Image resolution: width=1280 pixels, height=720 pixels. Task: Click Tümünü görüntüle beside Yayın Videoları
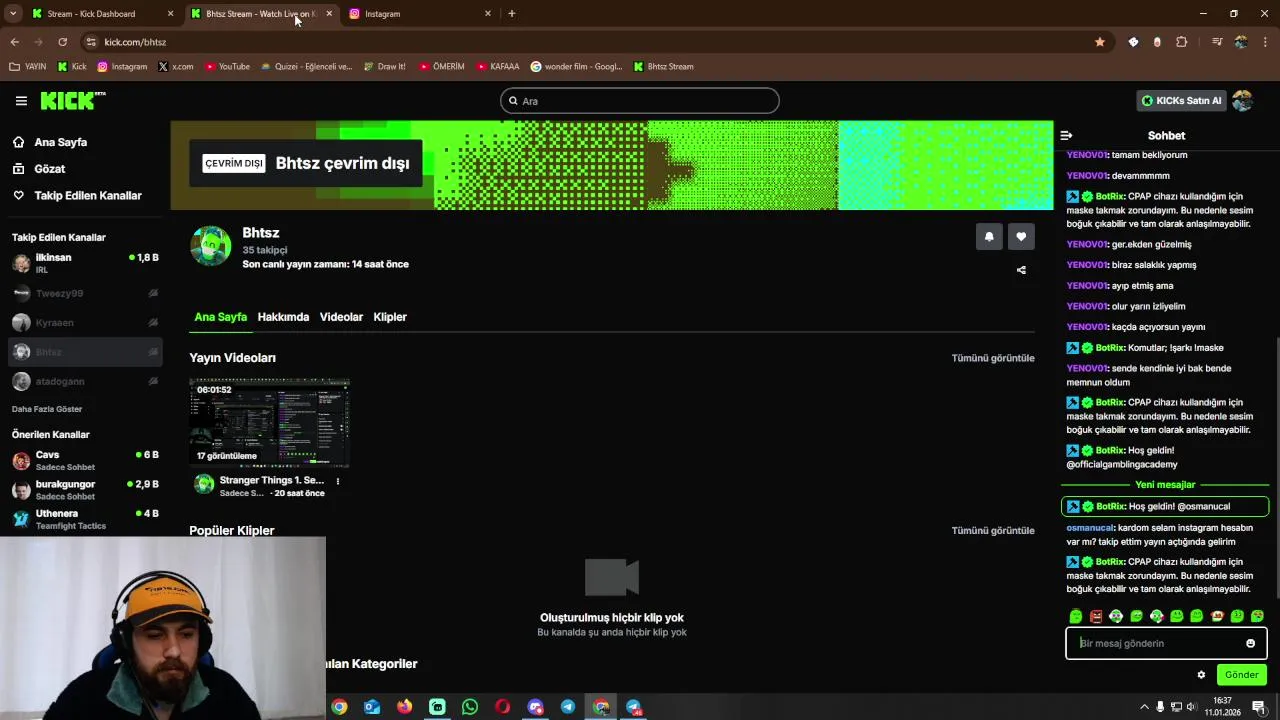click(x=993, y=358)
